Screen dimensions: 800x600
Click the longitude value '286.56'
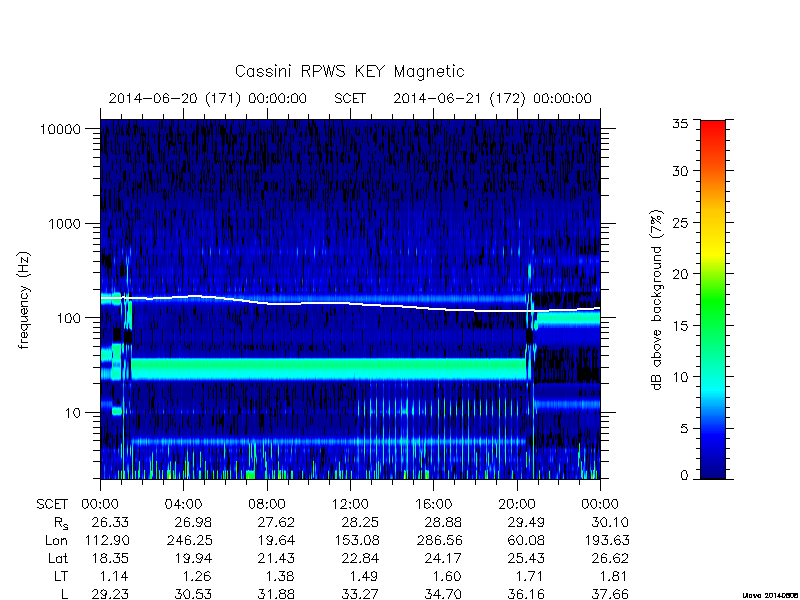point(439,540)
